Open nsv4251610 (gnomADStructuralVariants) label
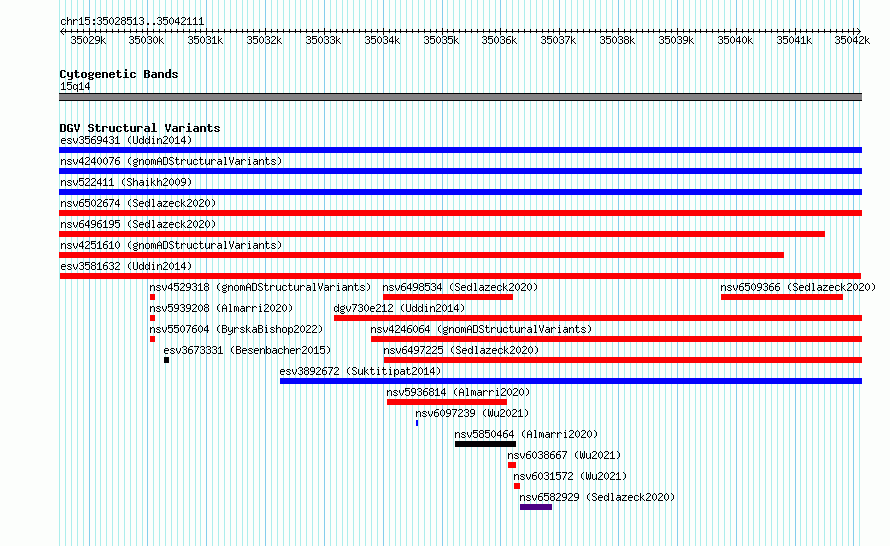Image resolution: width=890 pixels, height=546 pixels. pyautogui.click(x=171, y=245)
